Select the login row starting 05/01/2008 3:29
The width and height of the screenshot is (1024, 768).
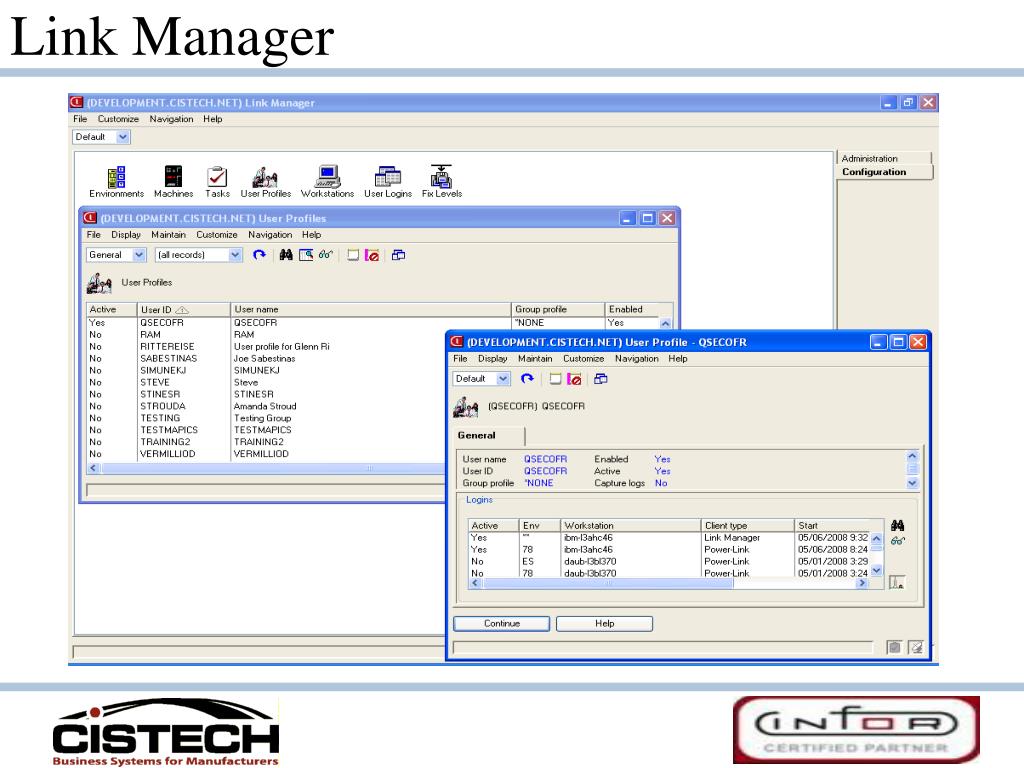coord(669,562)
